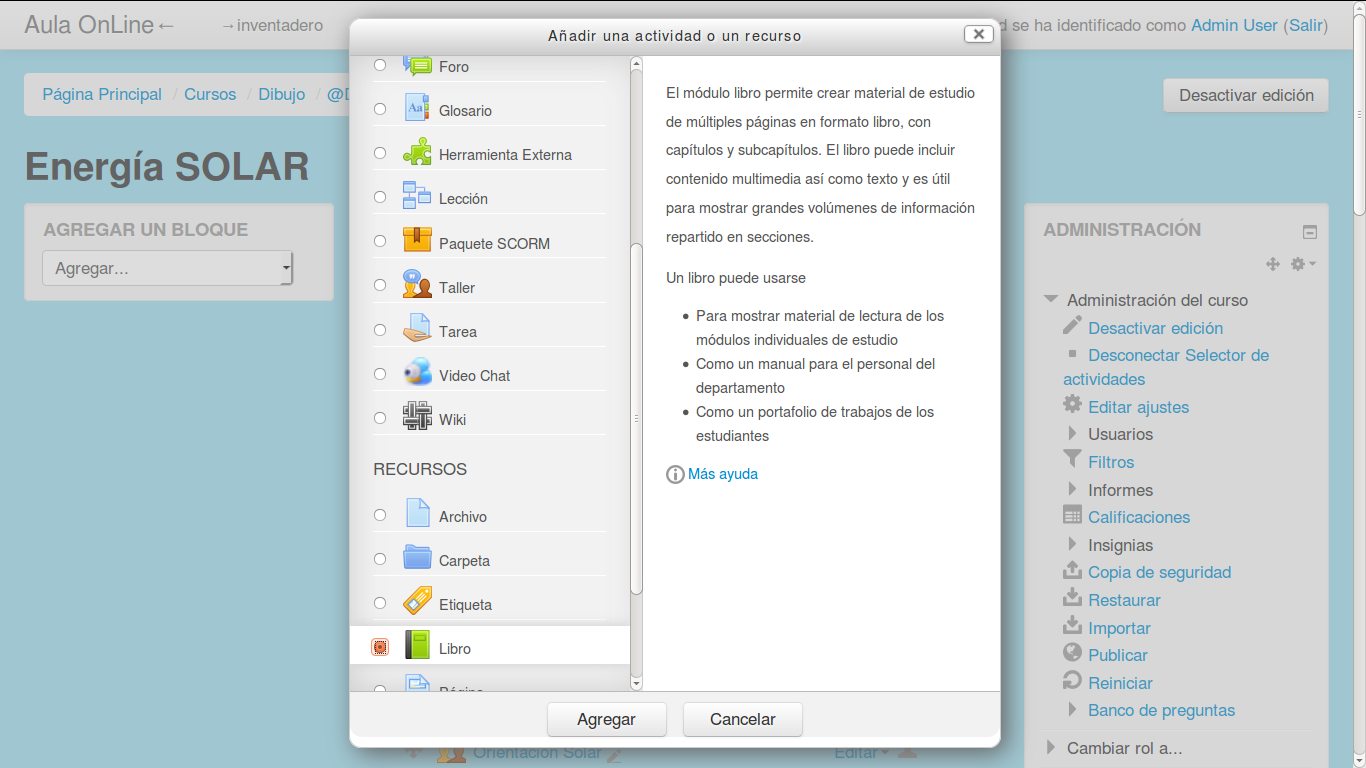1366x768 pixels.
Task: Collapse the Administración del curso tree
Action: coord(1051,299)
